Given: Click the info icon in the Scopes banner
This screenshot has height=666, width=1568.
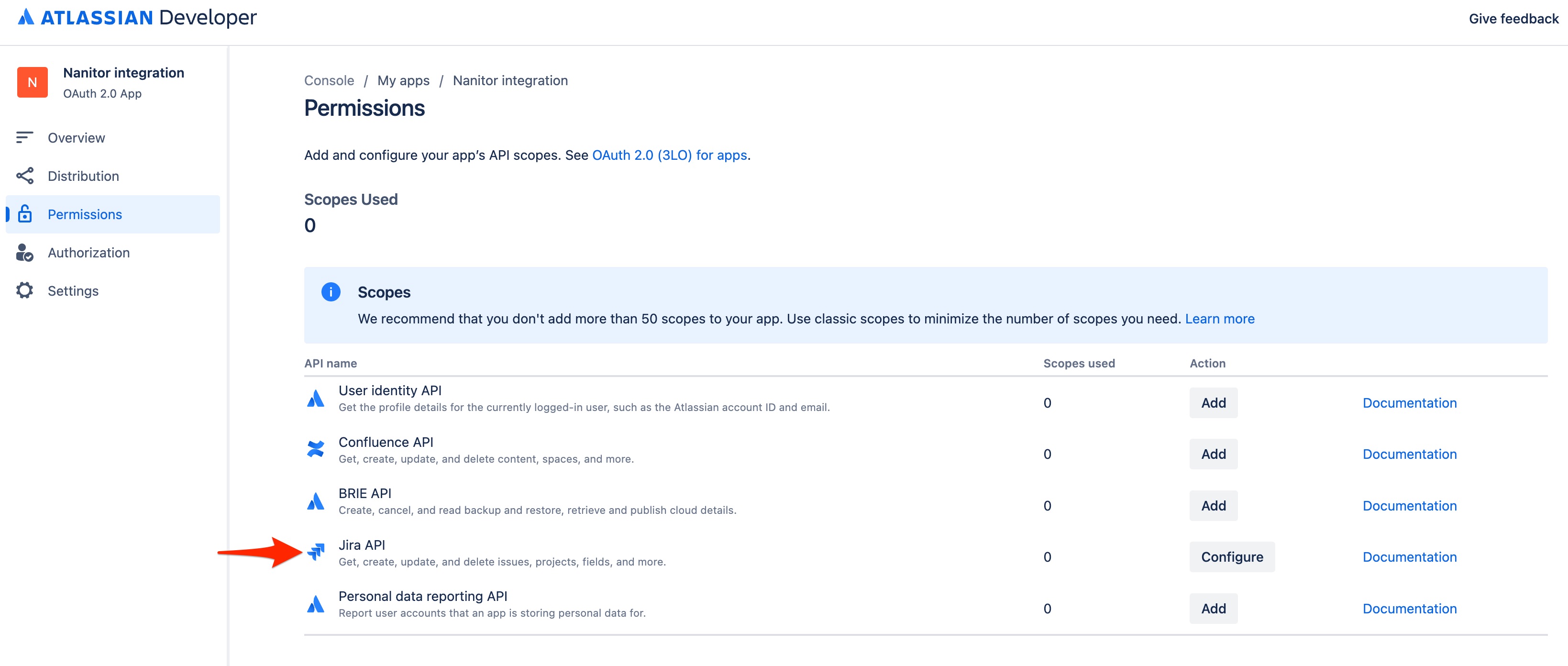Looking at the screenshot, I should 331,291.
